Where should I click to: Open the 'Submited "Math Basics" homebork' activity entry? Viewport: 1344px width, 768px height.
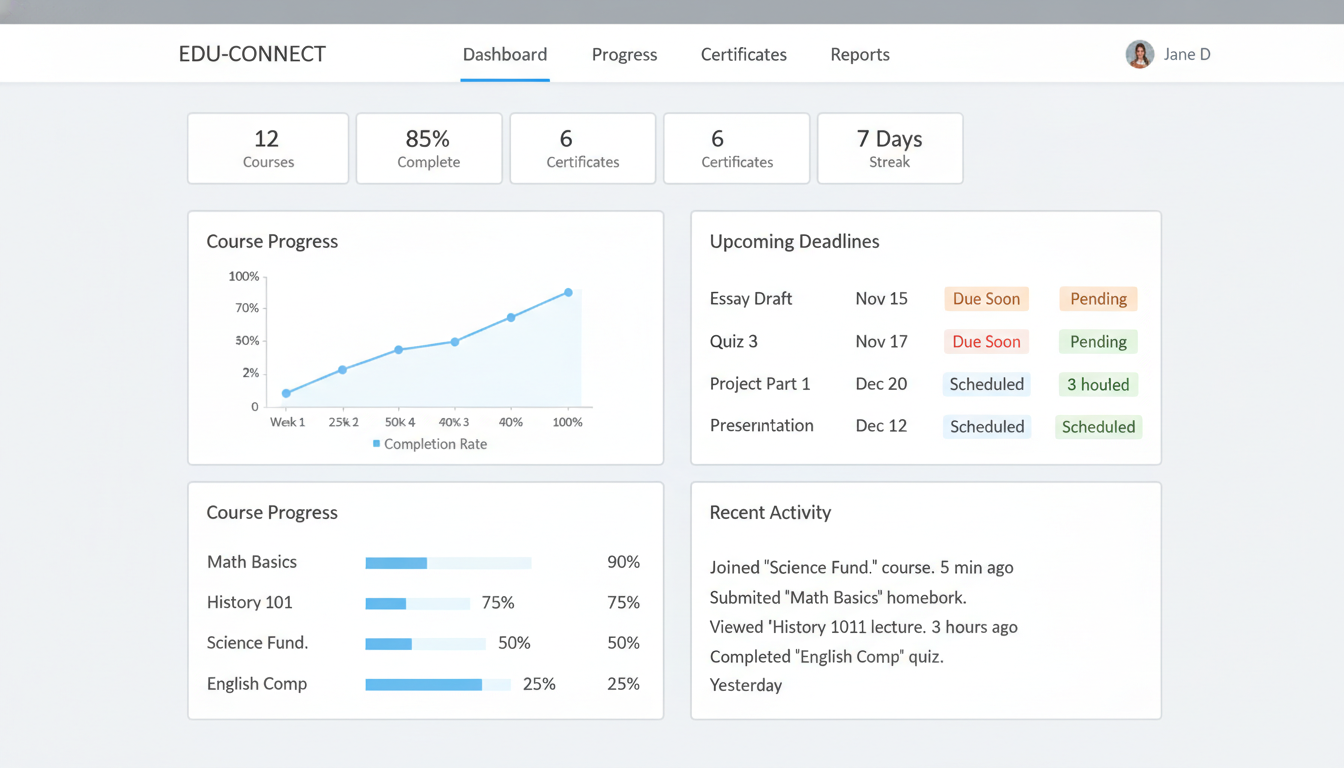[838, 597]
